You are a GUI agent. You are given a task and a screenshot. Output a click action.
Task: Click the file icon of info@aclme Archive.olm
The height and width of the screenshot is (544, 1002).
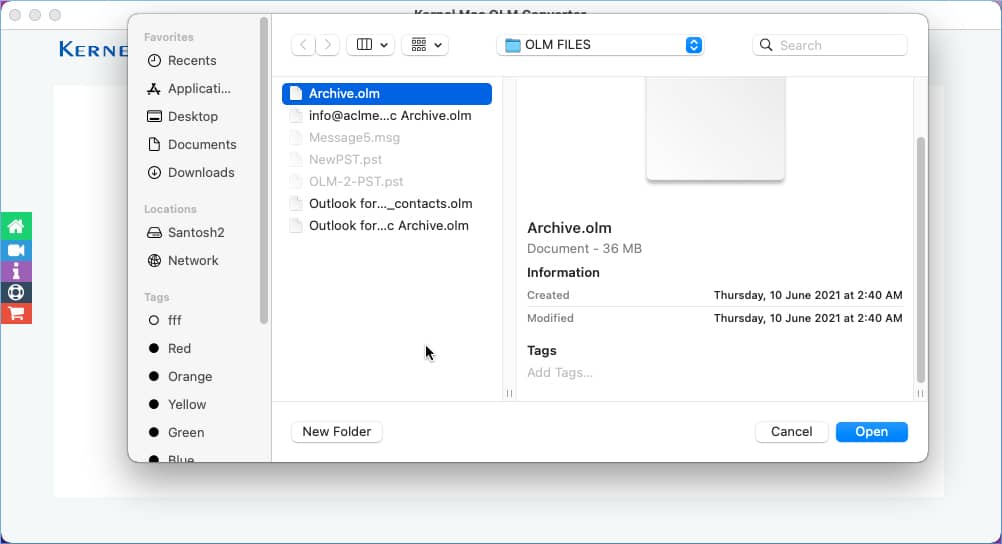[x=295, y=116]
